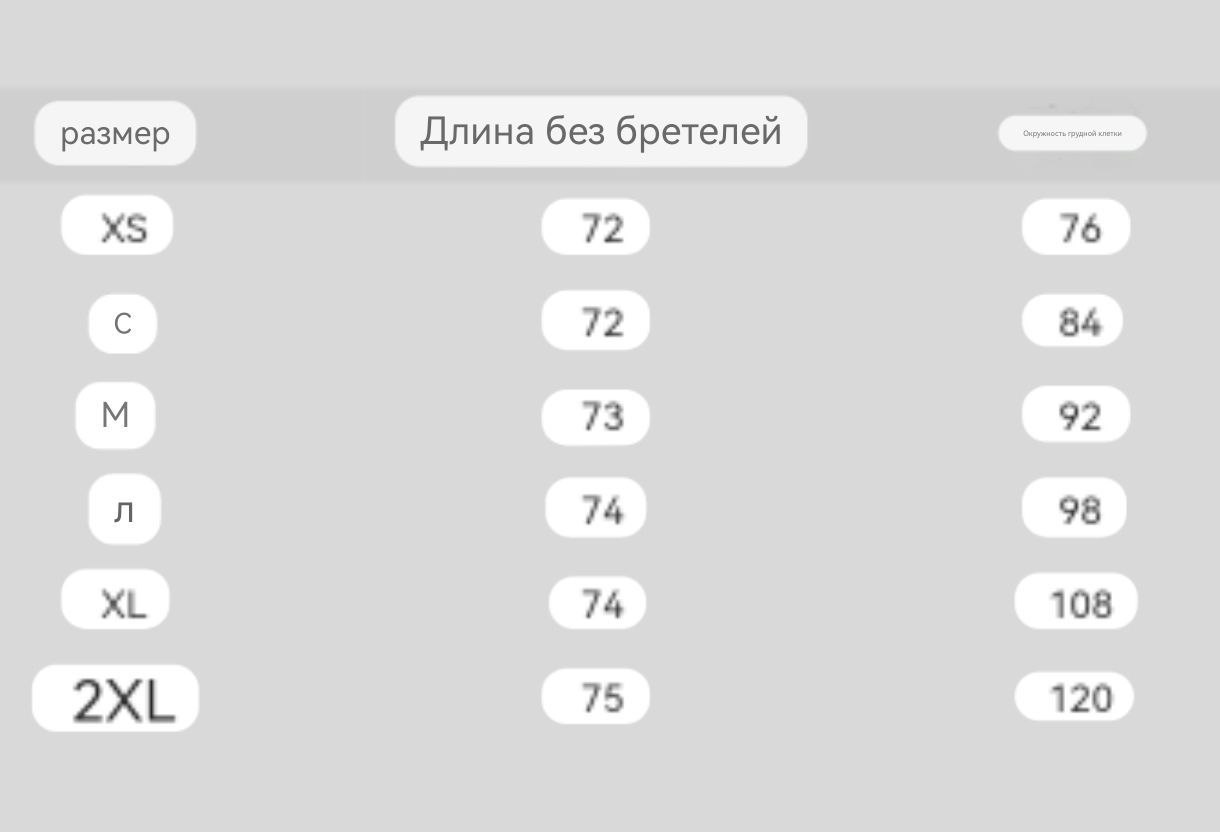Viewport: 1220px width, 832px height.
Task: Select the size Л pill
Action: [x=124, y=510]
